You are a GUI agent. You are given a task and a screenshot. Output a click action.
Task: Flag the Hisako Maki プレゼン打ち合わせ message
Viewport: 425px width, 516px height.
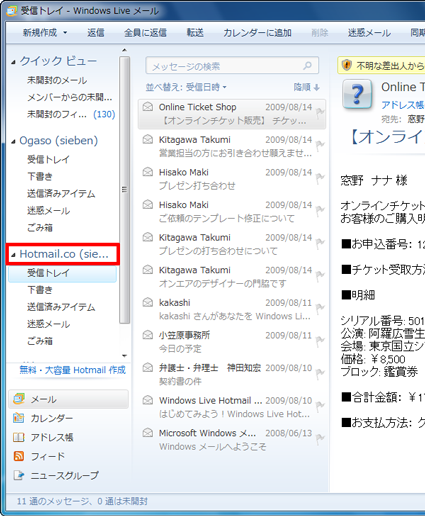click(320, 179)
